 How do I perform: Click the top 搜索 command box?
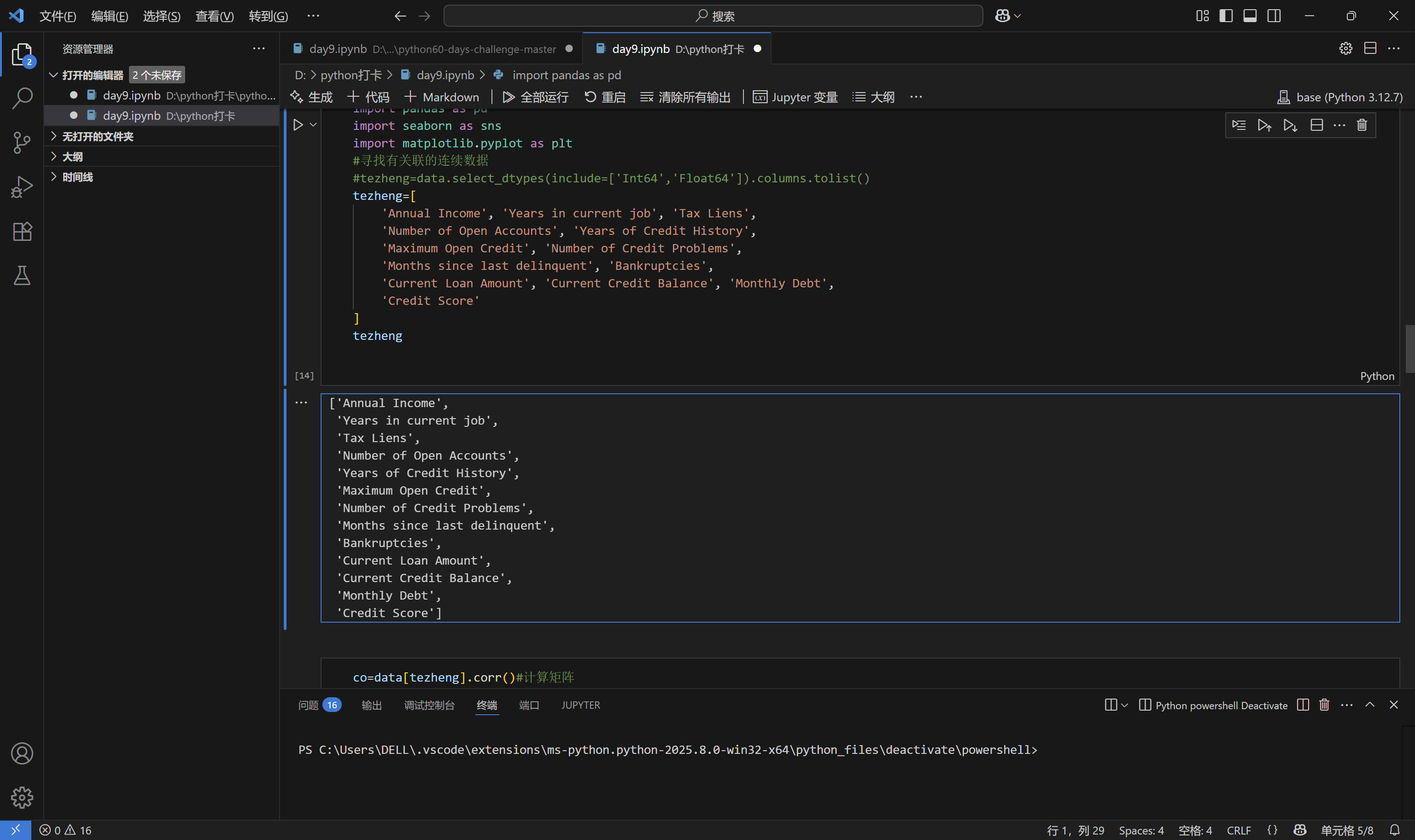click(x=713, y=16)
